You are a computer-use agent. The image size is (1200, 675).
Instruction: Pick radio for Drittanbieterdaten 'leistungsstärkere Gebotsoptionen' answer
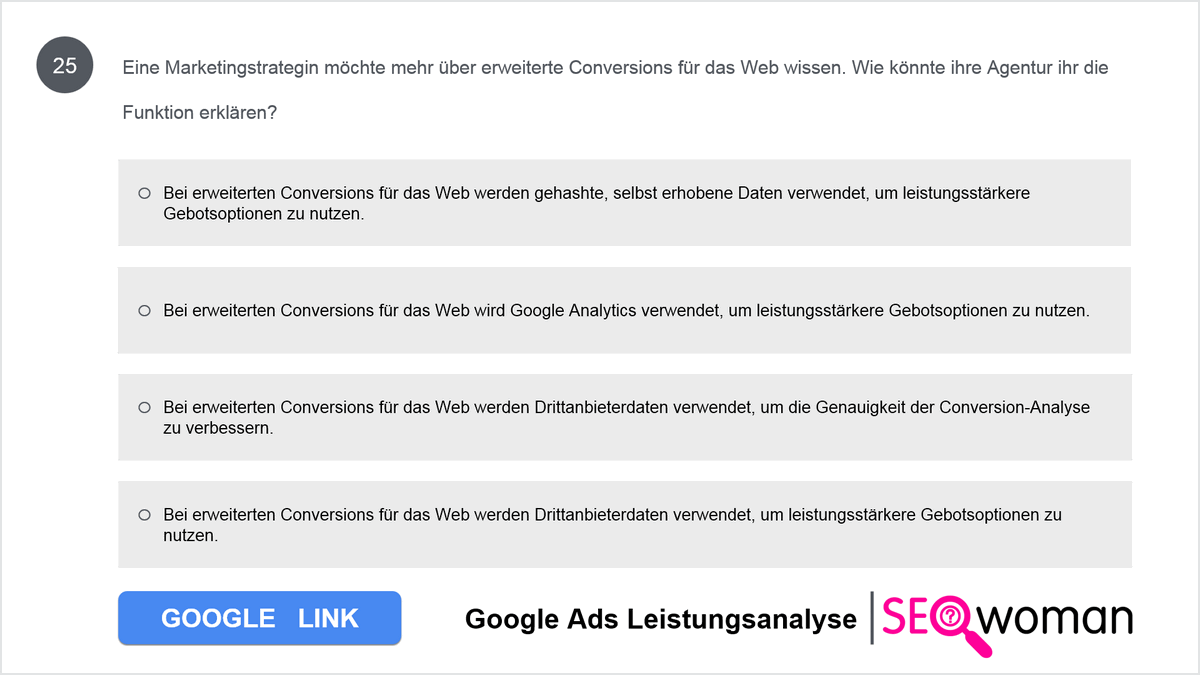(x=144, y=514)
